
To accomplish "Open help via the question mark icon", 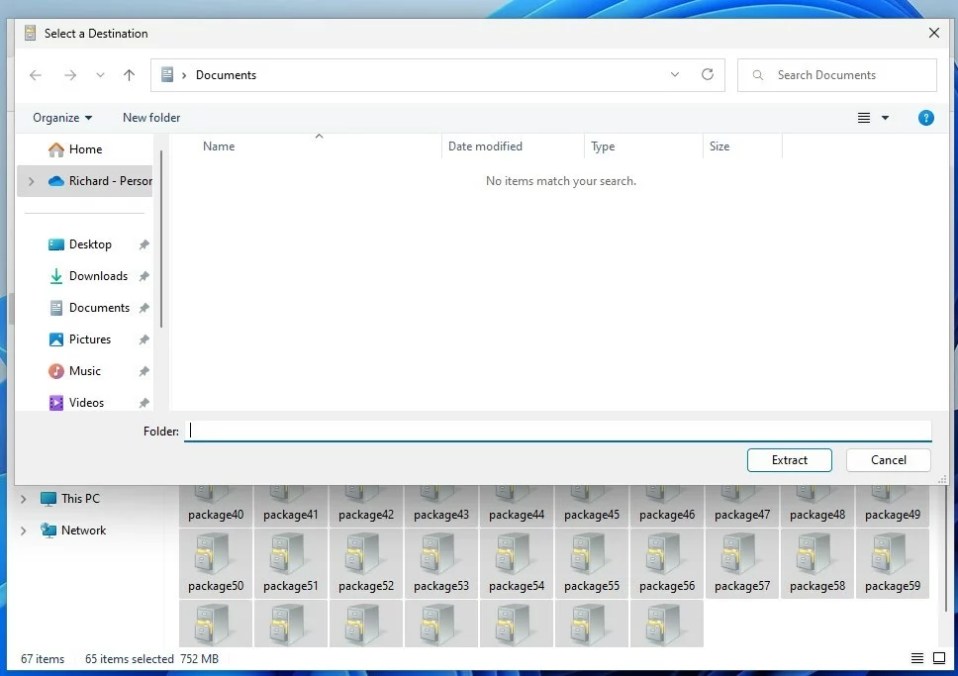I will 925,118.
